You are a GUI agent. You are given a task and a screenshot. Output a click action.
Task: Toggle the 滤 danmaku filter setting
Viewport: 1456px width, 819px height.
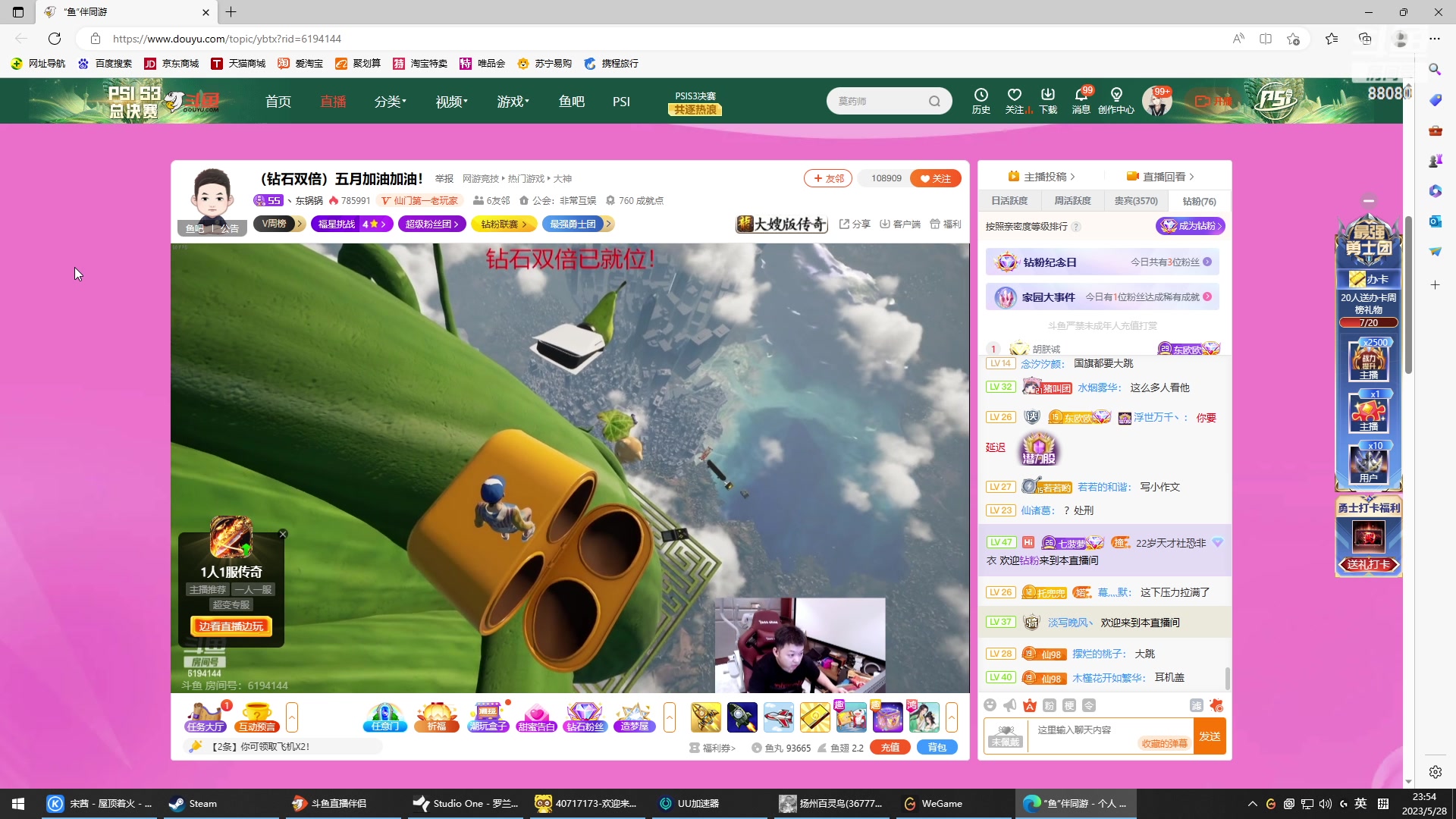(1196, 705)
